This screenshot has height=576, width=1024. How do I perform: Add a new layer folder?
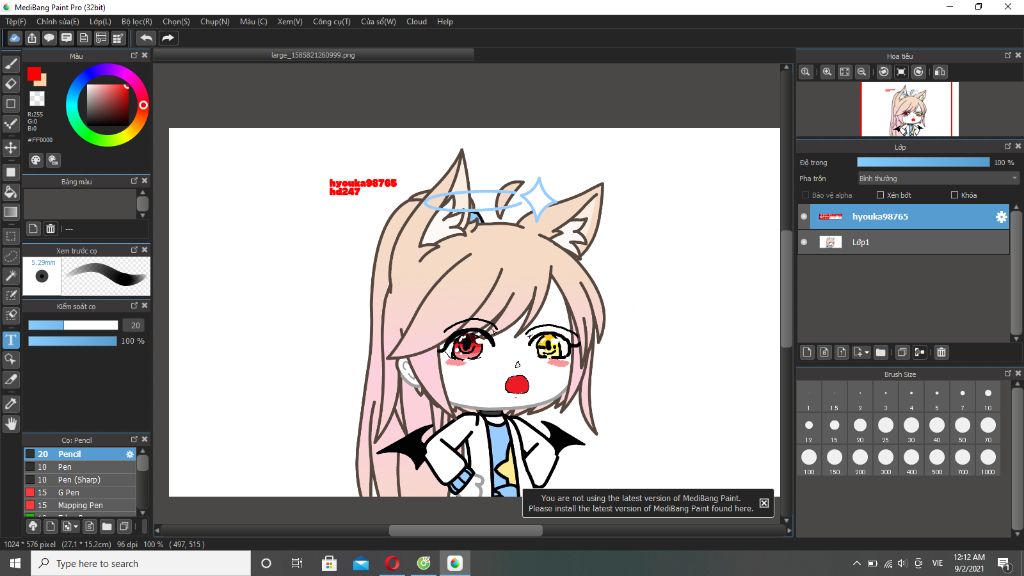(880, 352)
